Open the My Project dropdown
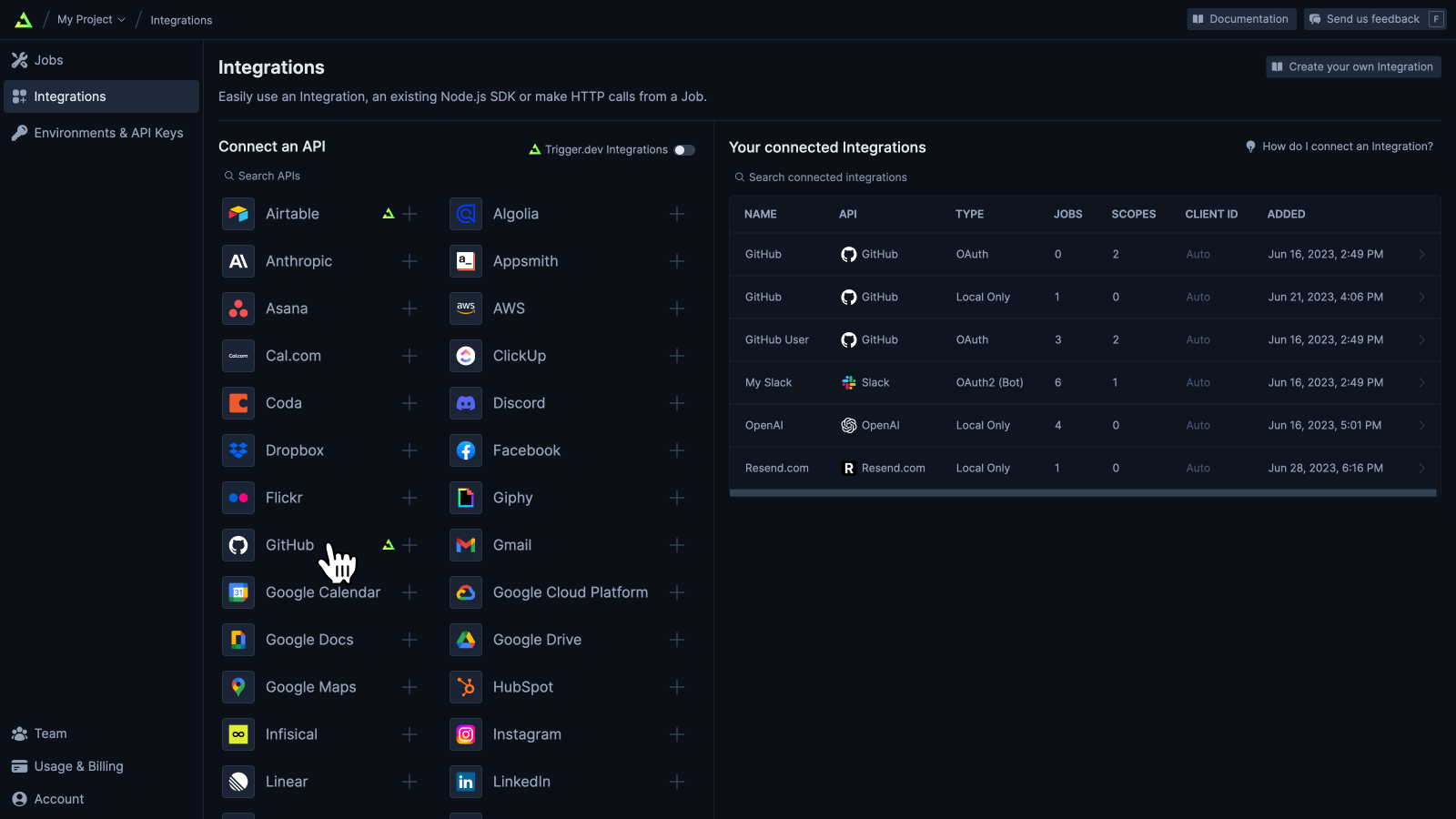Image resolution: width=1456 pixels, height=819 pixels. (91, 19)
